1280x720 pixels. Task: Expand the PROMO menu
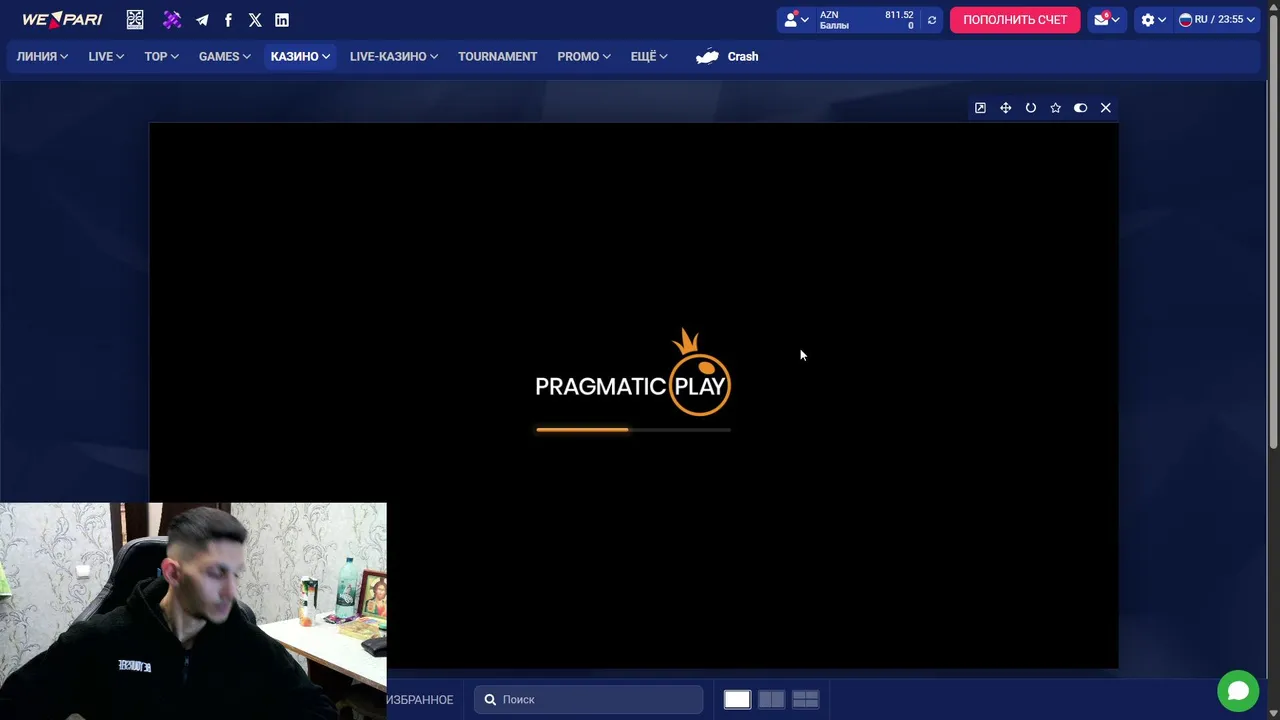pos(584,57)
